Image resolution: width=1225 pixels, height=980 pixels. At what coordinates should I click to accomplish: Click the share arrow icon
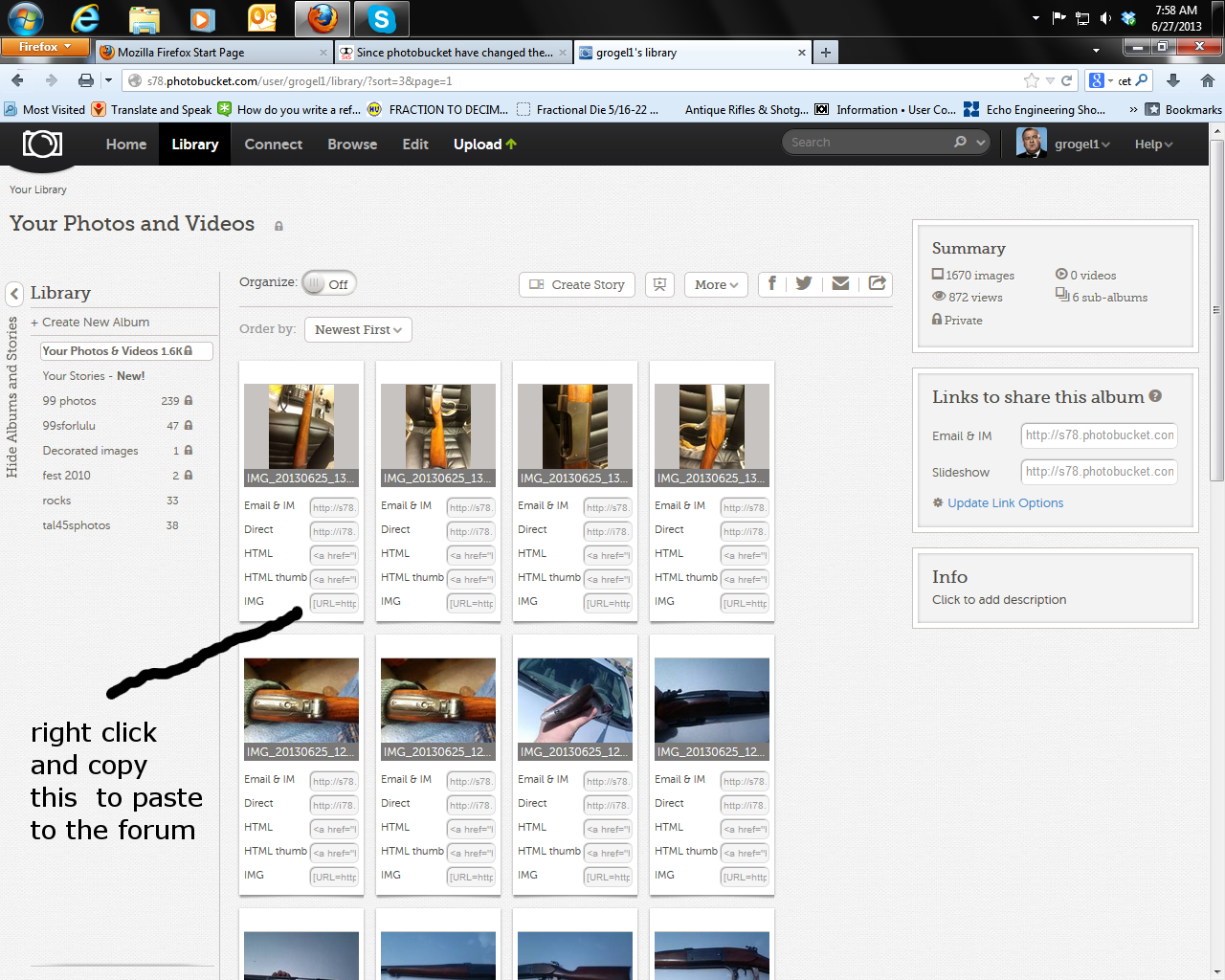(x=877, y=283)
